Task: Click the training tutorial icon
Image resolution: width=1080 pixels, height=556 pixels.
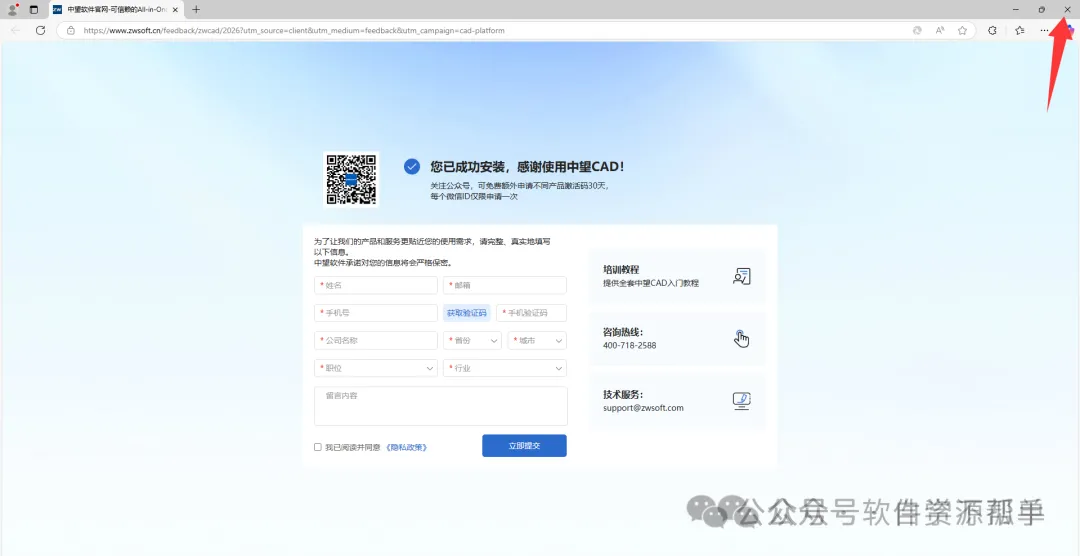Action: click(x=741, y=276)
